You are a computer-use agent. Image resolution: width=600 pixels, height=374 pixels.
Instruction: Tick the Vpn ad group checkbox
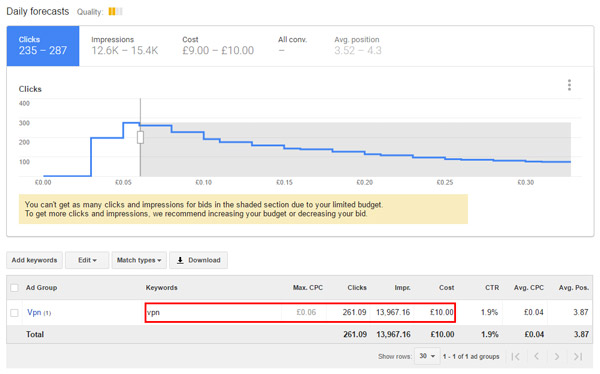click(15, 313)
